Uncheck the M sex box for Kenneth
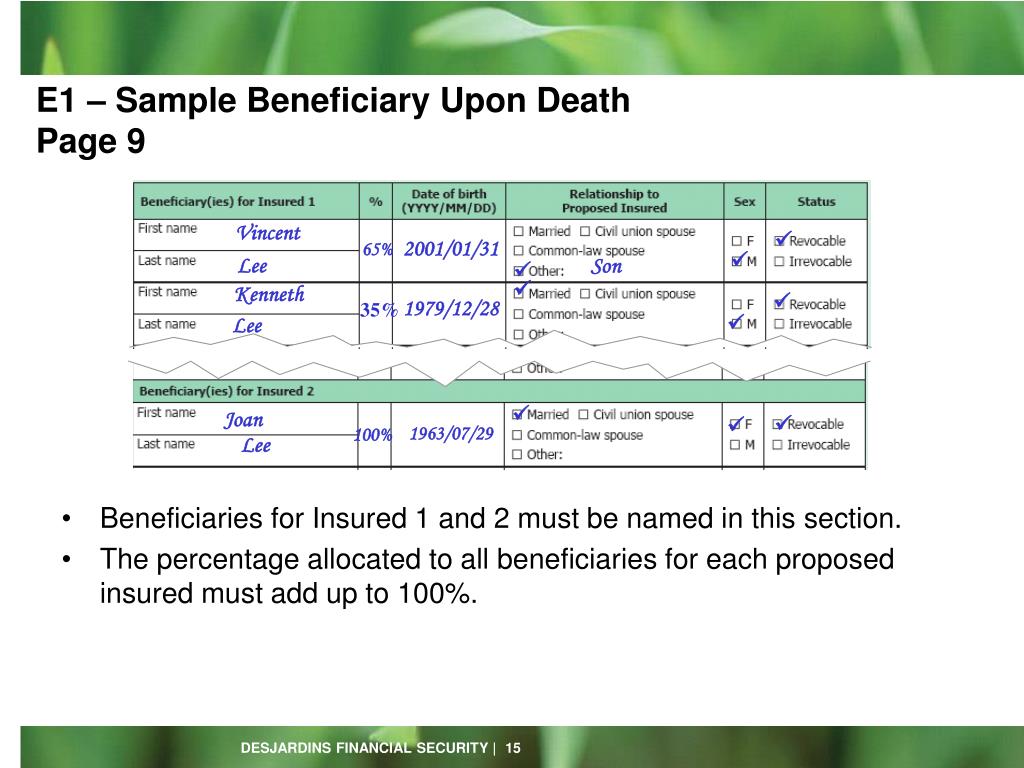Screen dimensions: 1024x768 click(x=737, y=323)
